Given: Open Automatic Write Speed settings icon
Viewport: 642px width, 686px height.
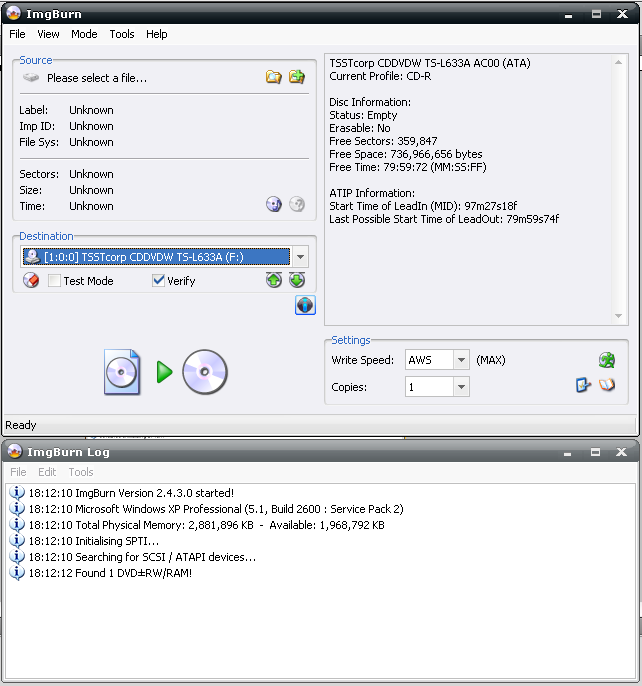Looking at the screenshot, I should (x=607, y=360).
